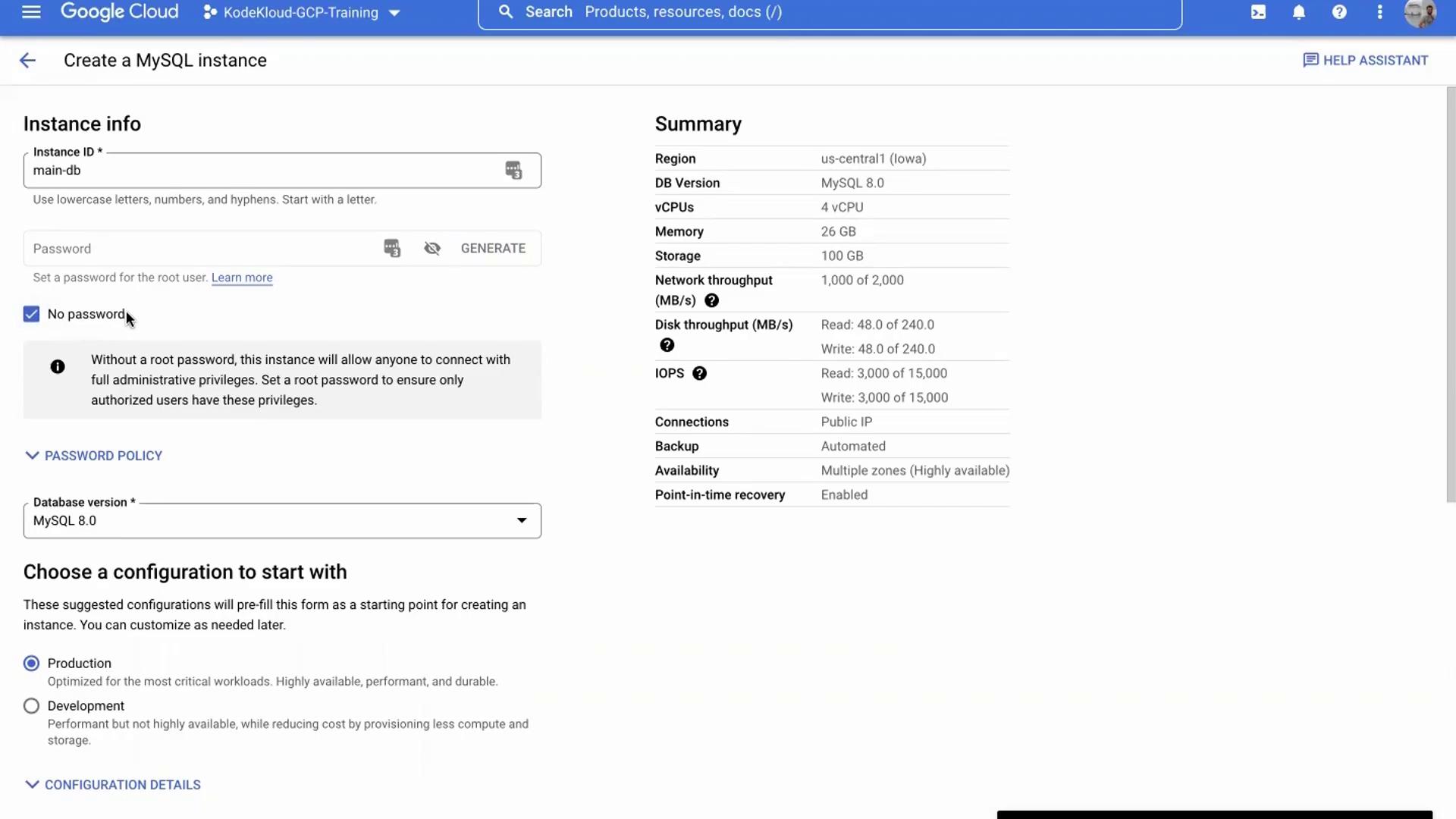The image size is (1456, 819).
Task: Click the back arrow icon
Action: click(27, 61)
